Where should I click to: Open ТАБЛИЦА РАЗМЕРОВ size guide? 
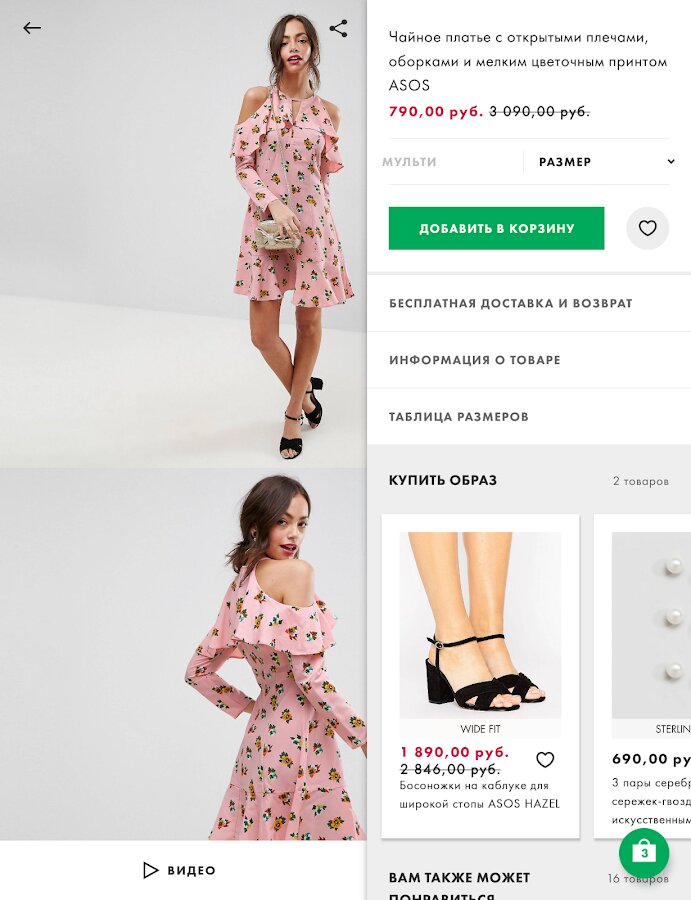[x=529, y=417]
